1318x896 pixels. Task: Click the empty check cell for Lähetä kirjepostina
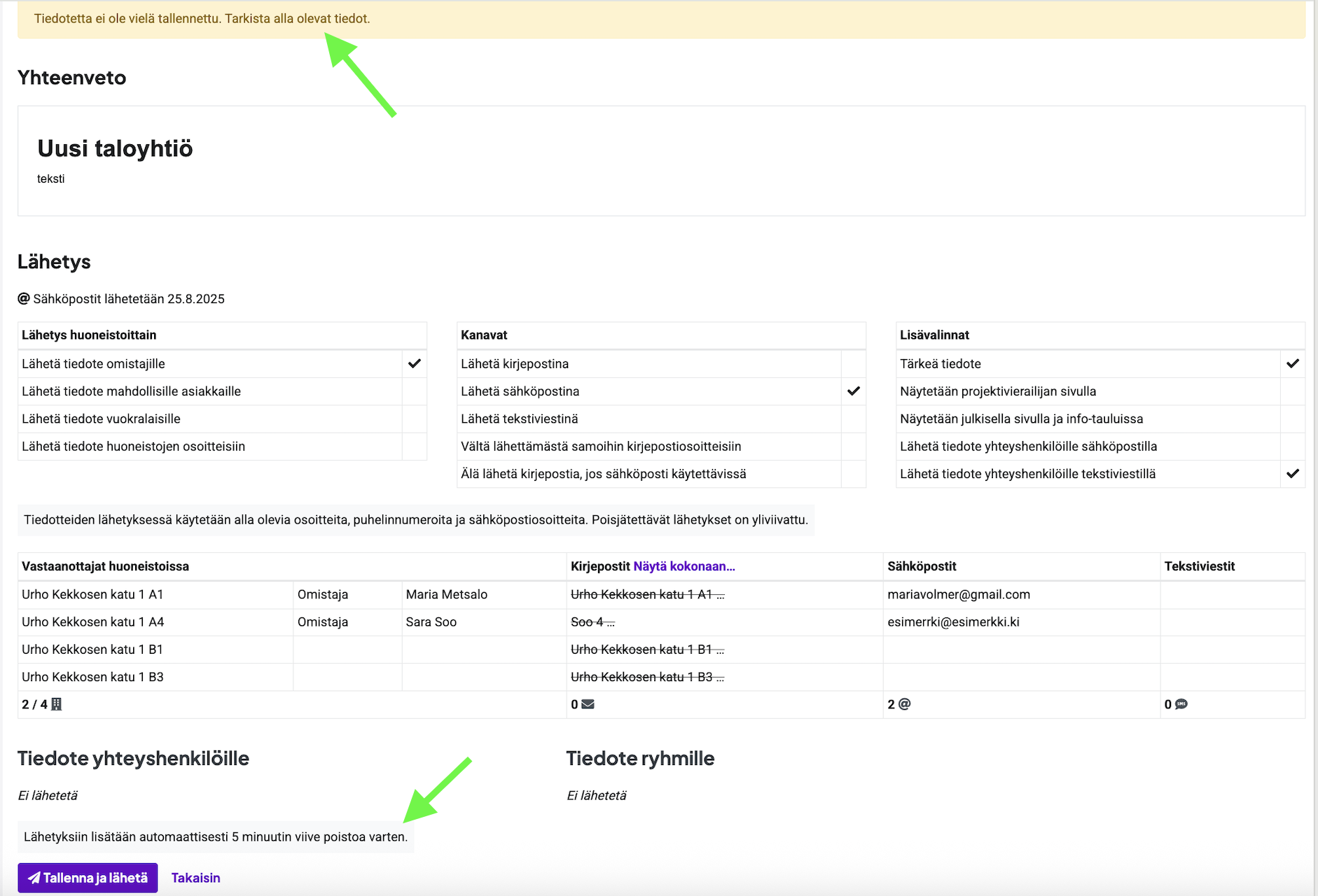[853, 364]
